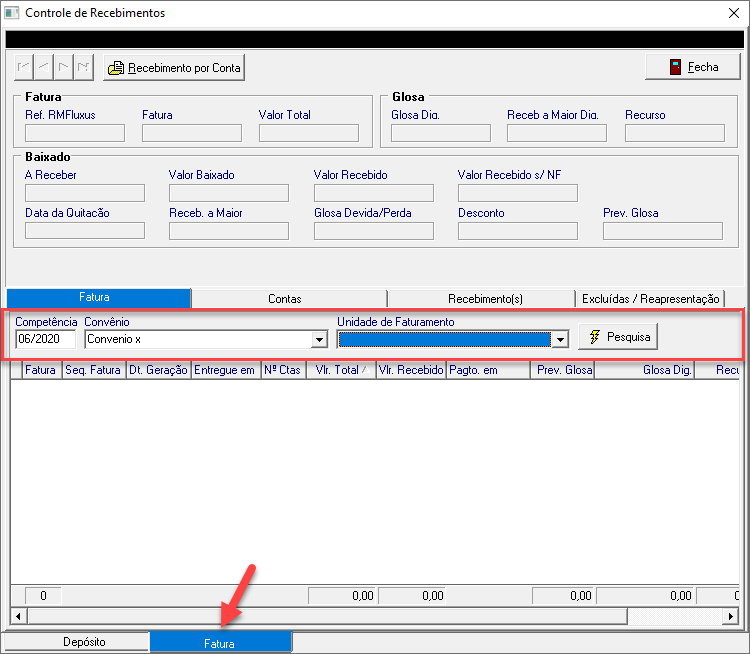Go to first record navigation arrow
Viewport: 750px width, 654px height.
23,67
